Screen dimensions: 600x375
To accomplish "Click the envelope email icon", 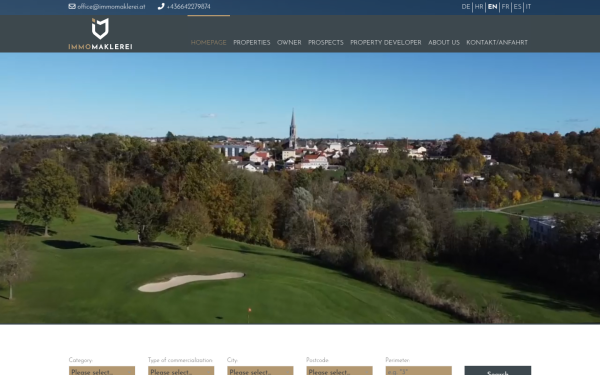I will tap(72, 6).
